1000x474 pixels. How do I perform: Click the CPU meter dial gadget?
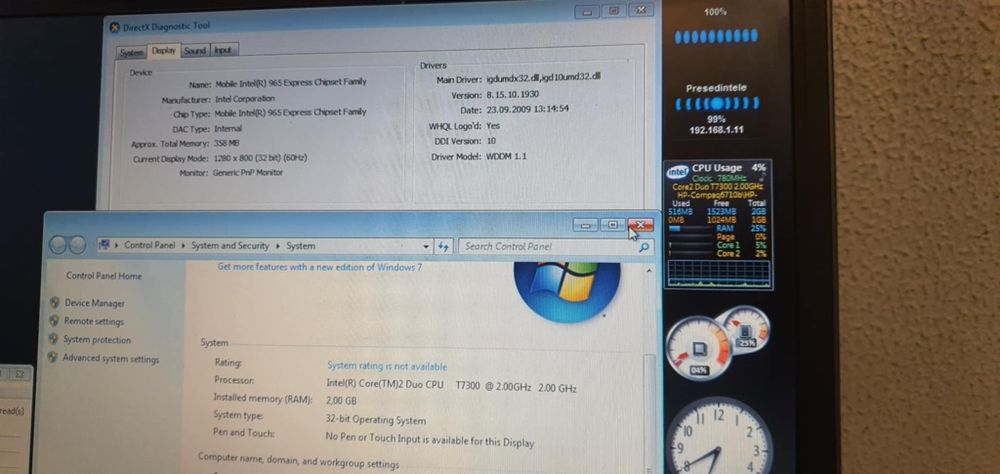pyautogui.click(x=699, y=349)
